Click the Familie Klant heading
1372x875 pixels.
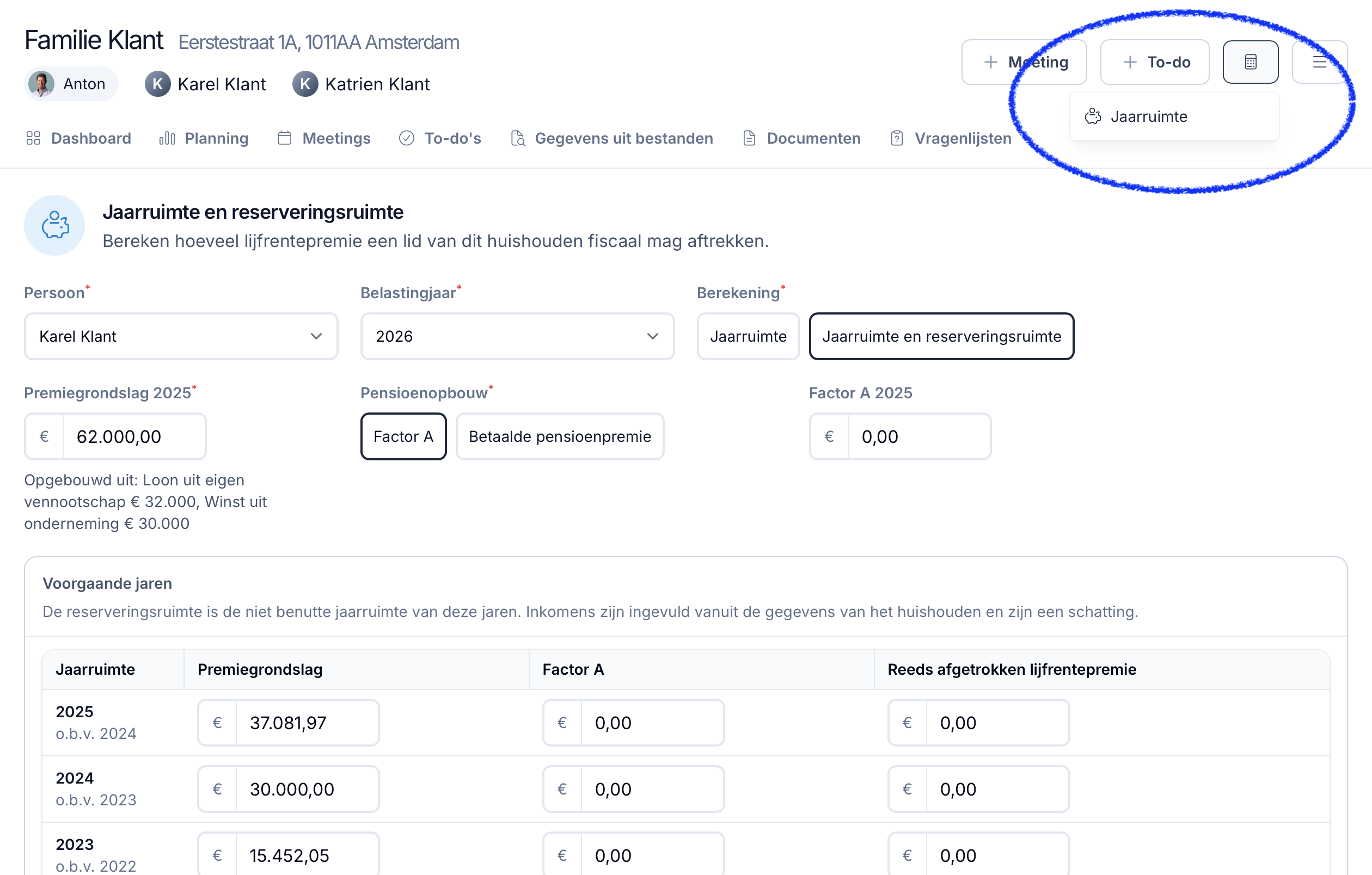coord(94,40)
